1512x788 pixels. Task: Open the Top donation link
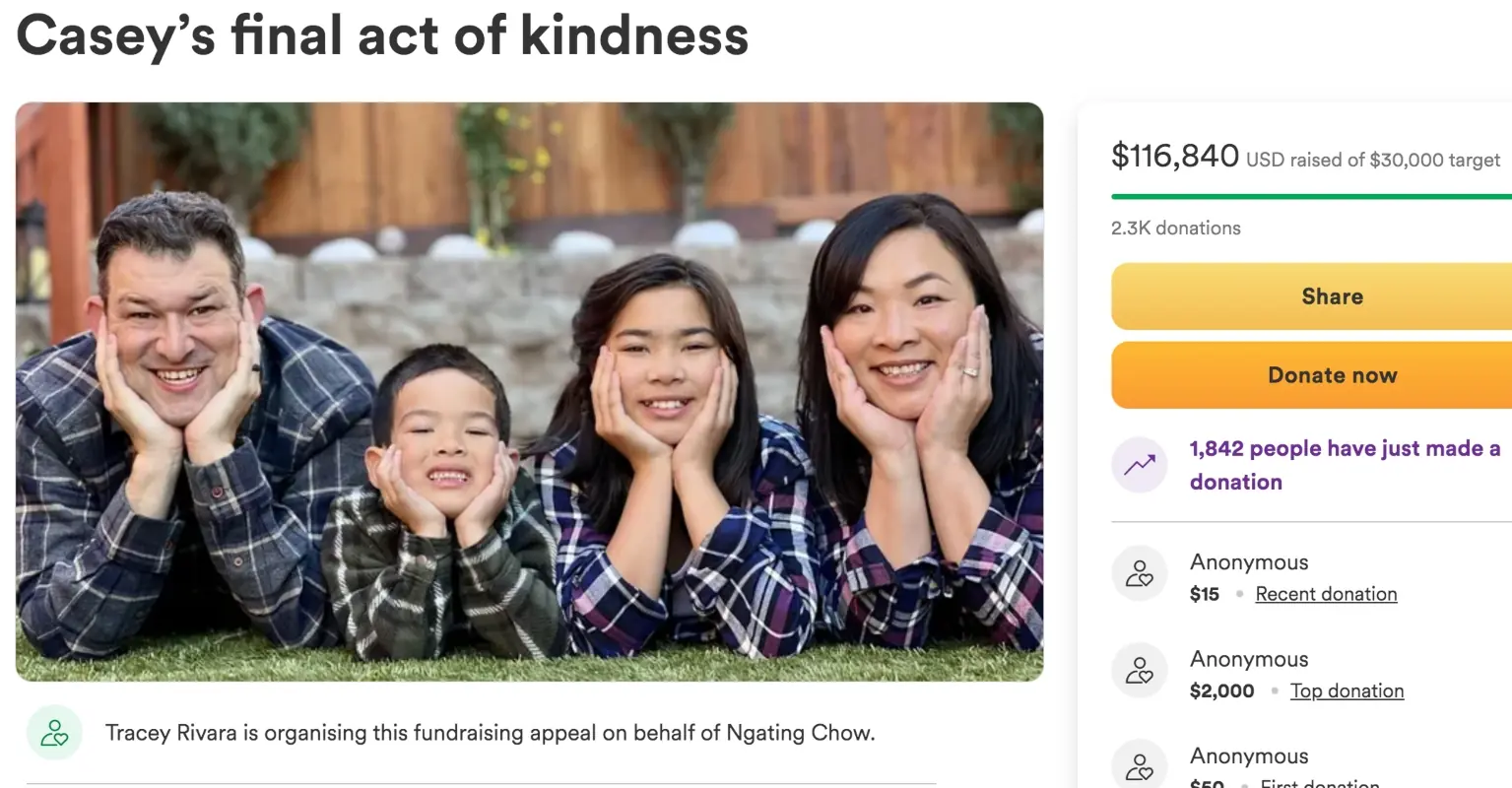tap(1347, 690)
